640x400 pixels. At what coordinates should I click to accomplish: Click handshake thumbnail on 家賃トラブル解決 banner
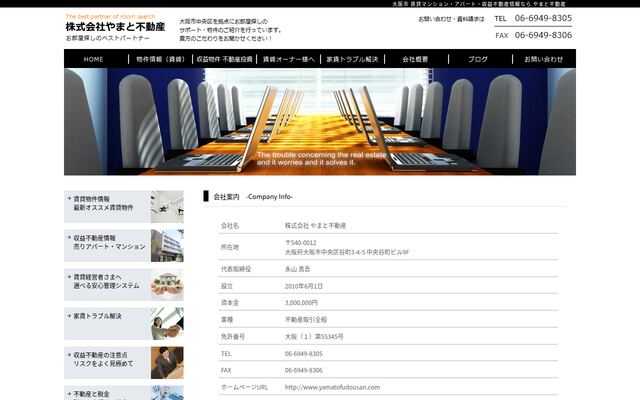point(167,324)
